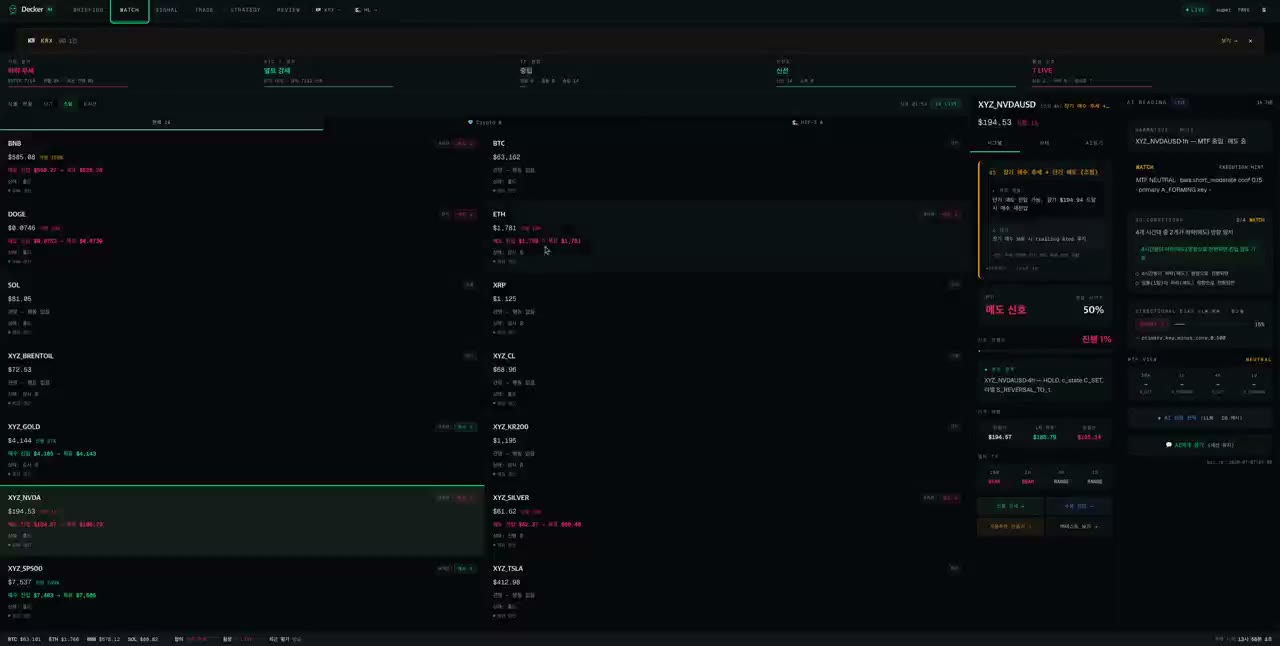Viewport: 1280px width, 646px height.
Task: Click the green badge on XYZ_GOLD card
Action: (465, 427)
